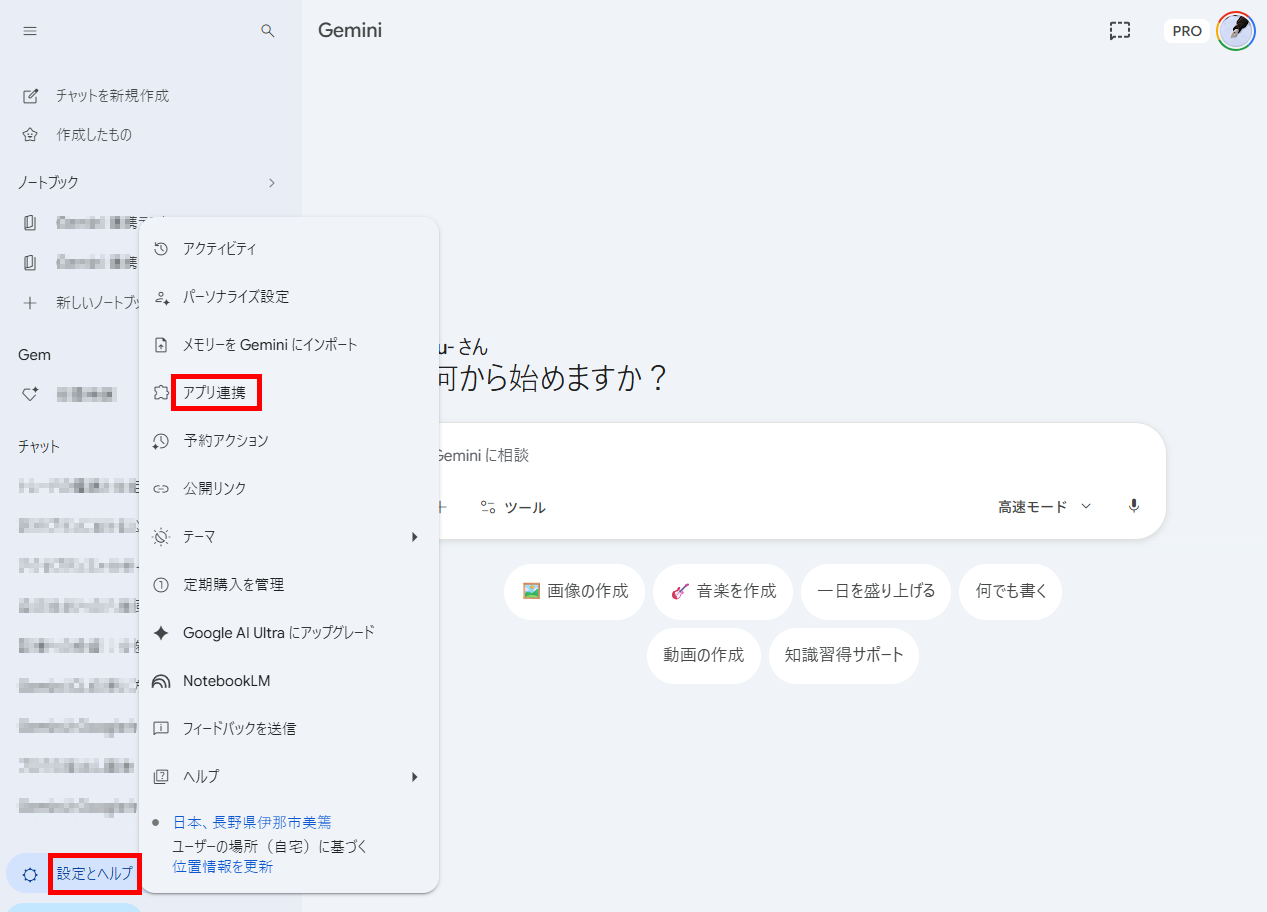Viewport: 1267px width, 912px height.
Task: Click the 予約アクション scheduled clock icon
Action: 161,441
